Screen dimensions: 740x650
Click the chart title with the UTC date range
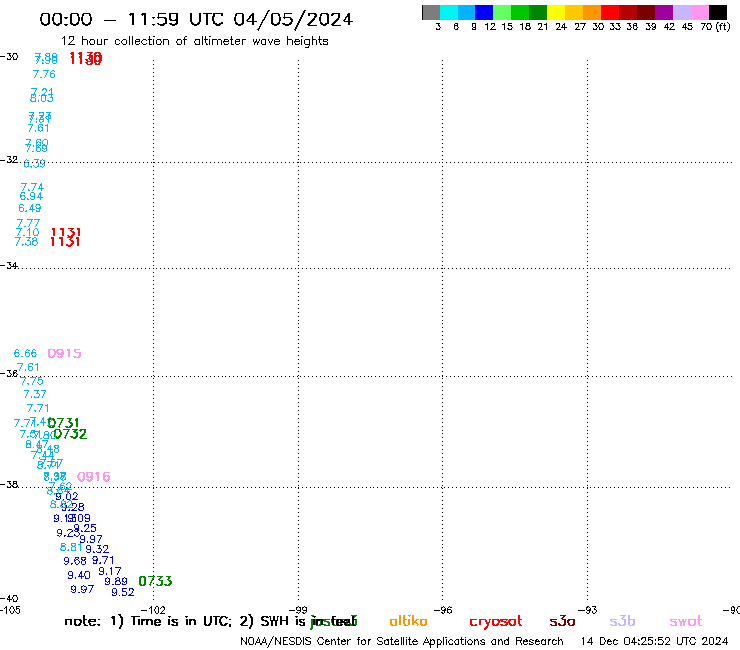coord(196,20)
